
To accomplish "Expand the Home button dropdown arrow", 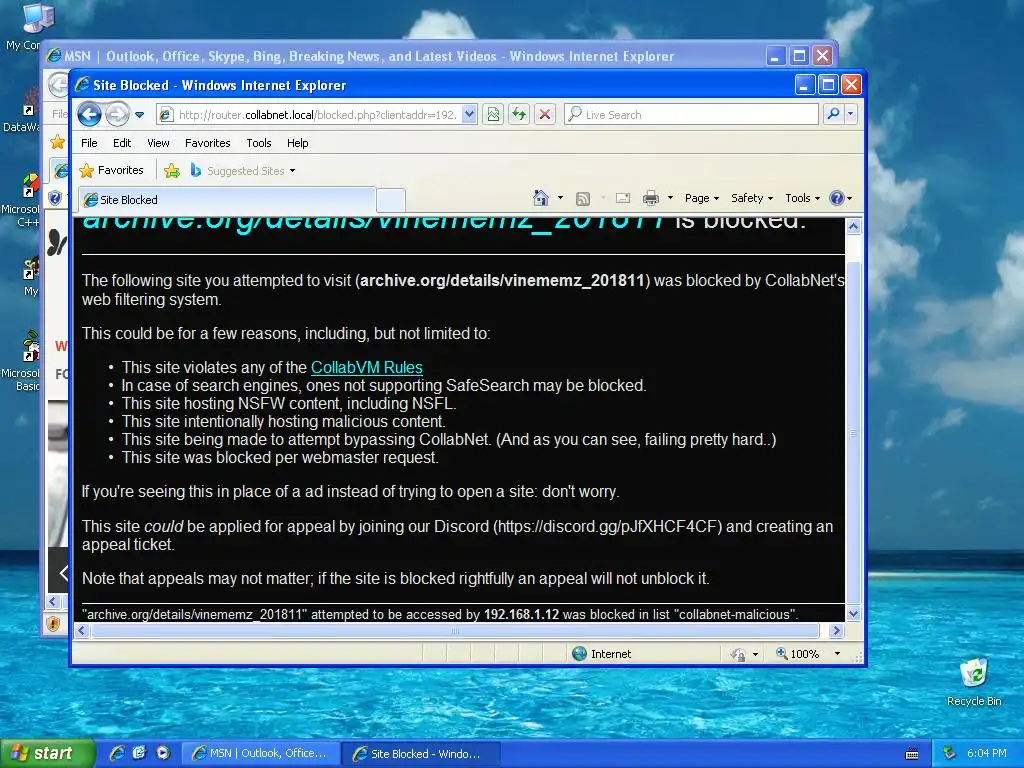I will [560, 198].
